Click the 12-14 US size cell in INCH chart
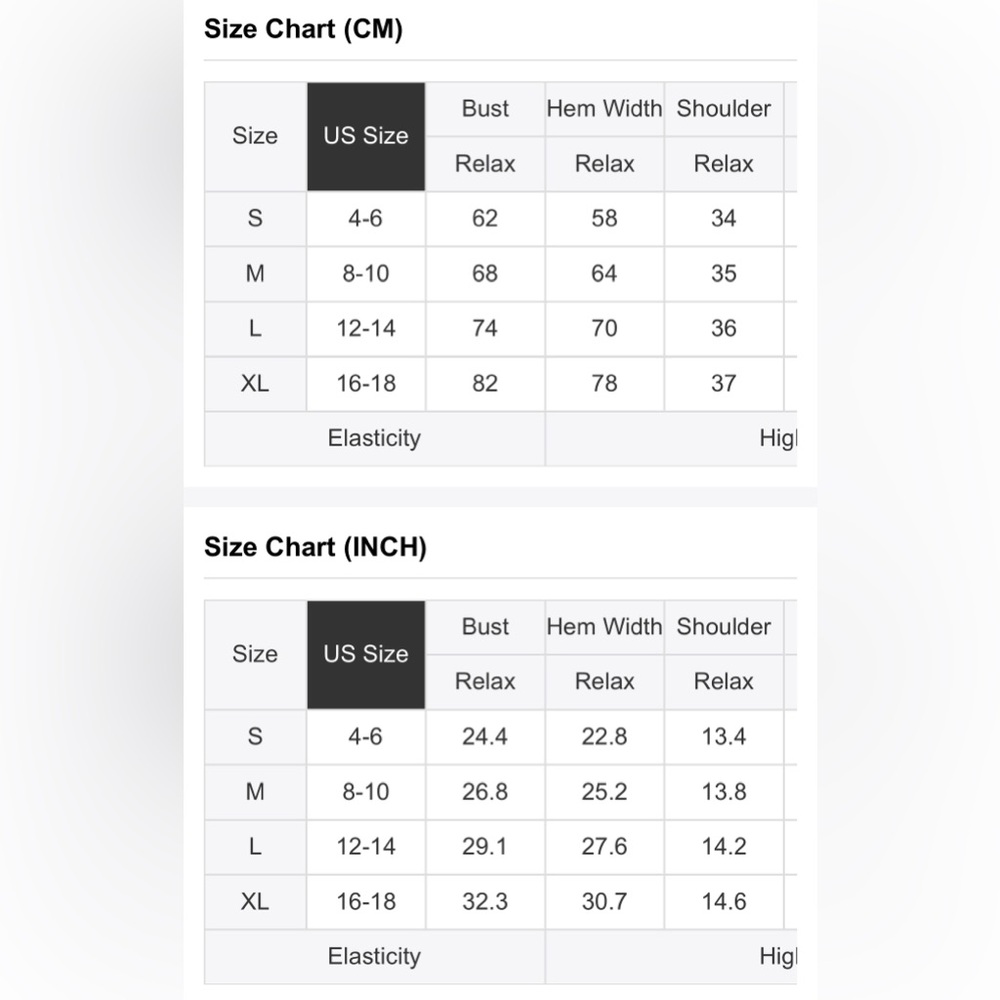Image resolution: width=1000 pixels, height=1000 pixels. (x=366, y=847)
